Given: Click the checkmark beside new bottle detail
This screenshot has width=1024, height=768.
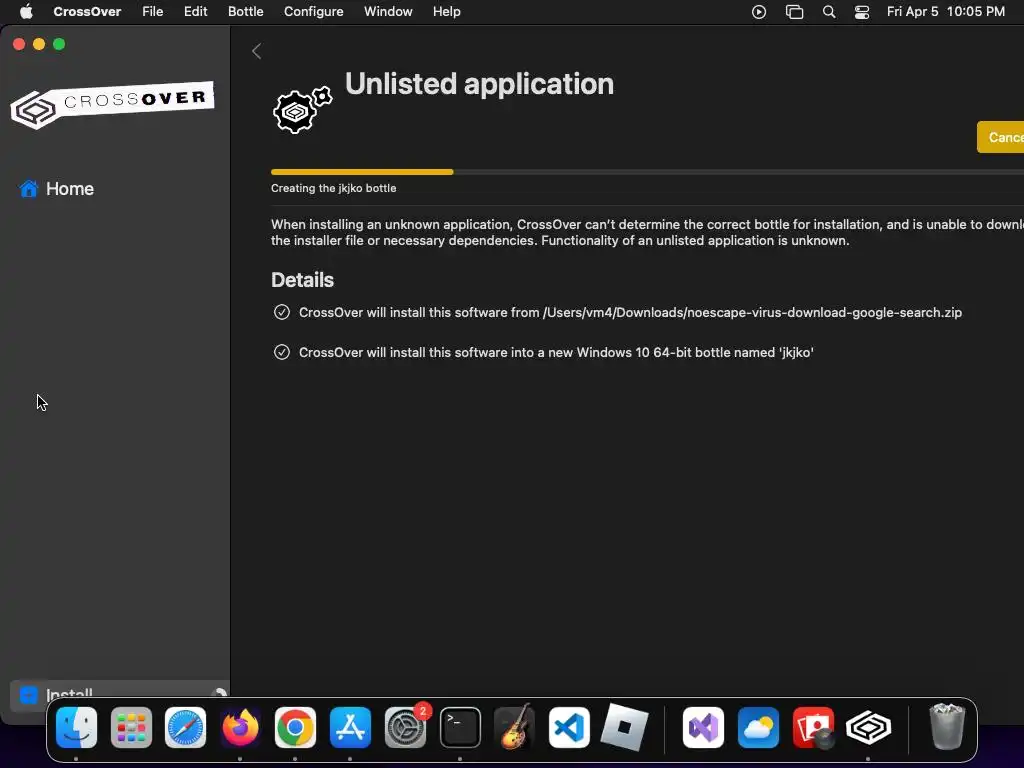Looking at the screenshot, I should coord(281,352).
